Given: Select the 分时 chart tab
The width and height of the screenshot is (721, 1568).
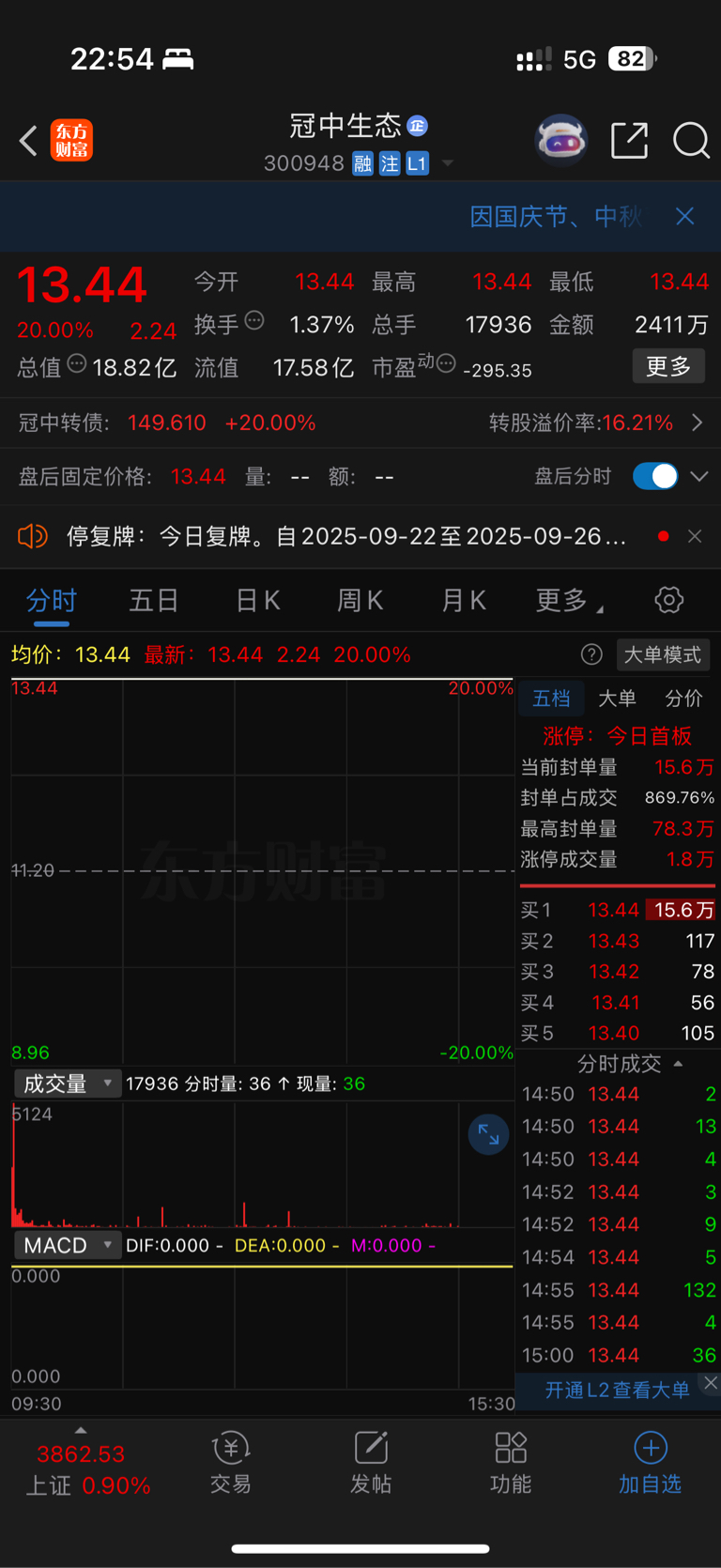Looking at the screenshot, I should click(x=52, y=600).
